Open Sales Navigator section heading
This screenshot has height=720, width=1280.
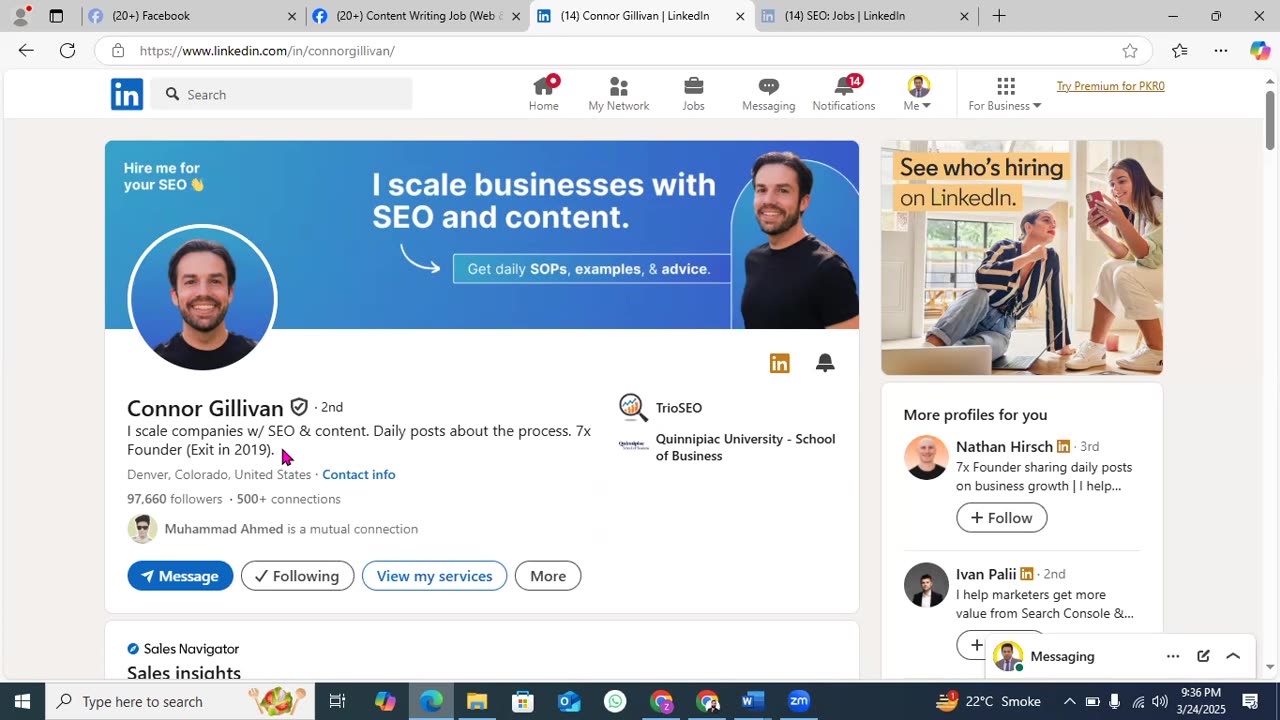184,649
